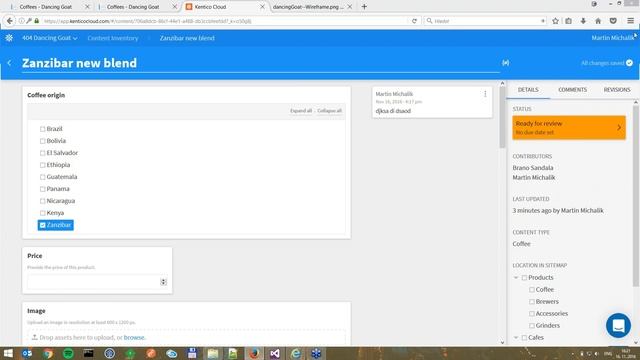This screenshot has height=360, width=640.
Task: Click the code name icon beside title
Action: (x=505, y=63)
